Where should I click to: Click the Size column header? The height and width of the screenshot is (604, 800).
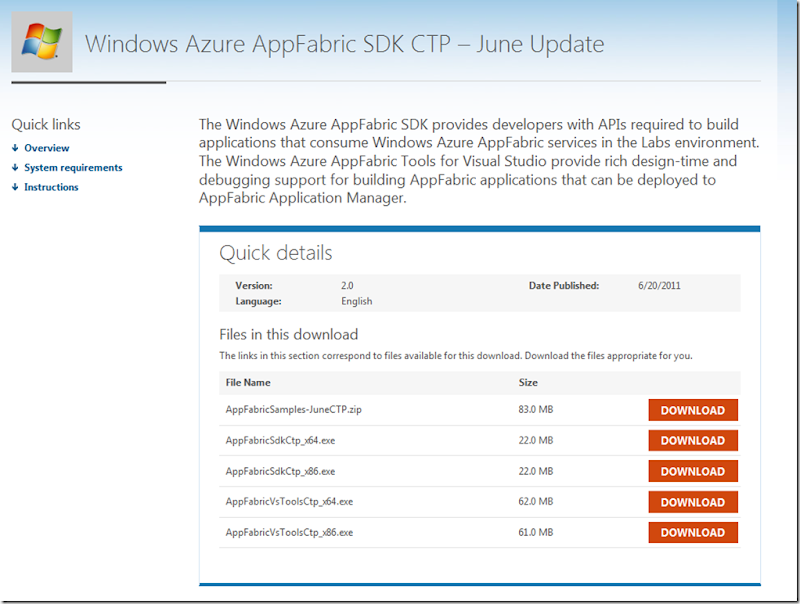pos(528,383)
